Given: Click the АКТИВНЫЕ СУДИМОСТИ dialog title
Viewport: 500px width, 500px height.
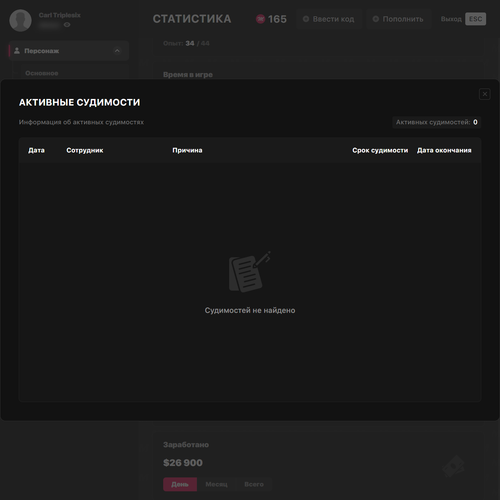Looking at the screenshot, I should (x=79, y=102).
